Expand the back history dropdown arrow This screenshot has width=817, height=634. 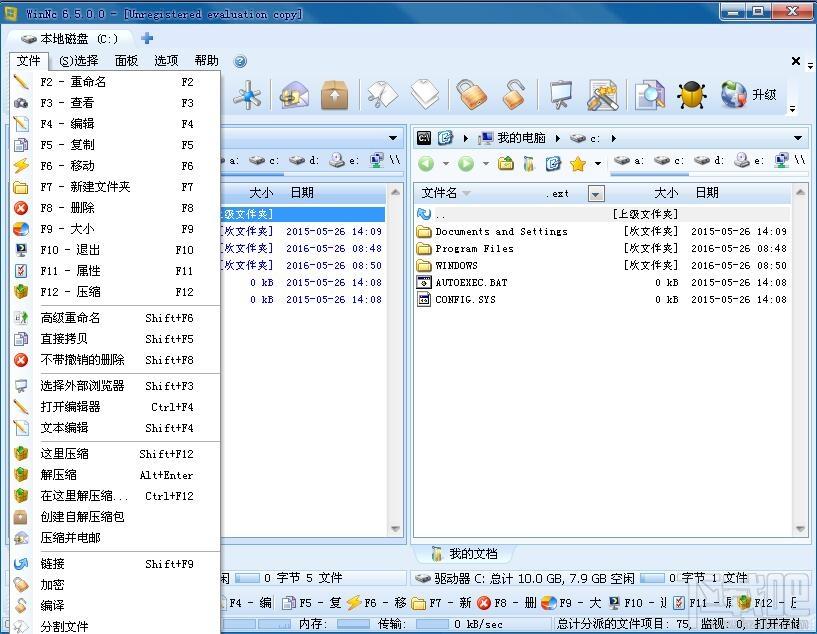(445, 164)
